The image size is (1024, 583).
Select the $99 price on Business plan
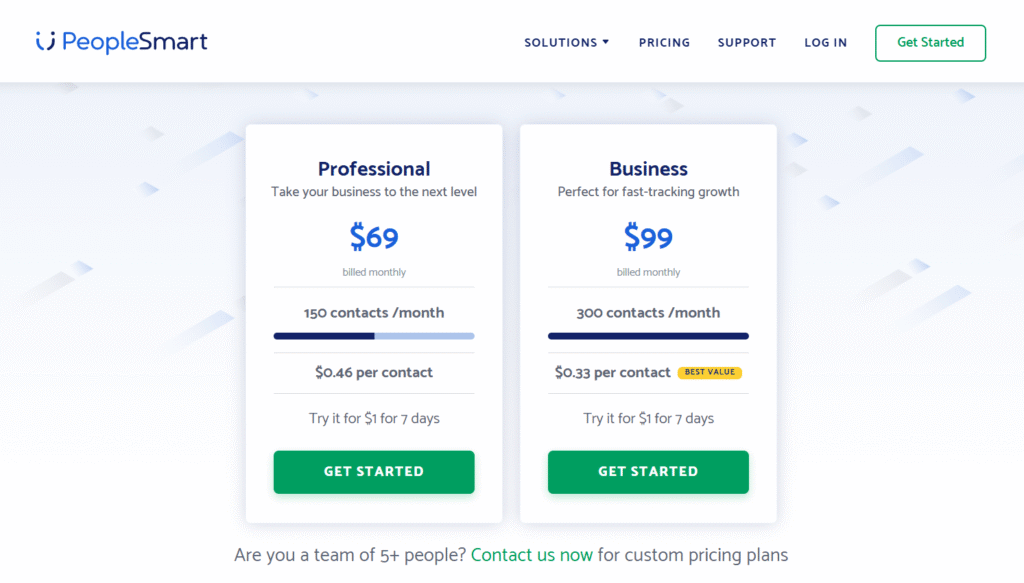[x=647, y=237]
